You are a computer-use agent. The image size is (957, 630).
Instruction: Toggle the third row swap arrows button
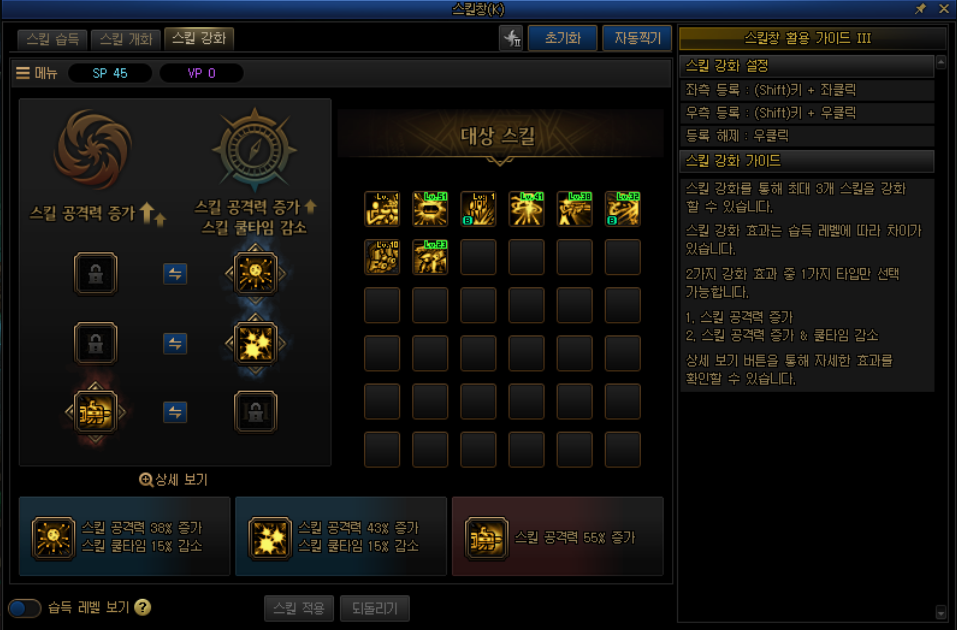point(175,413)
